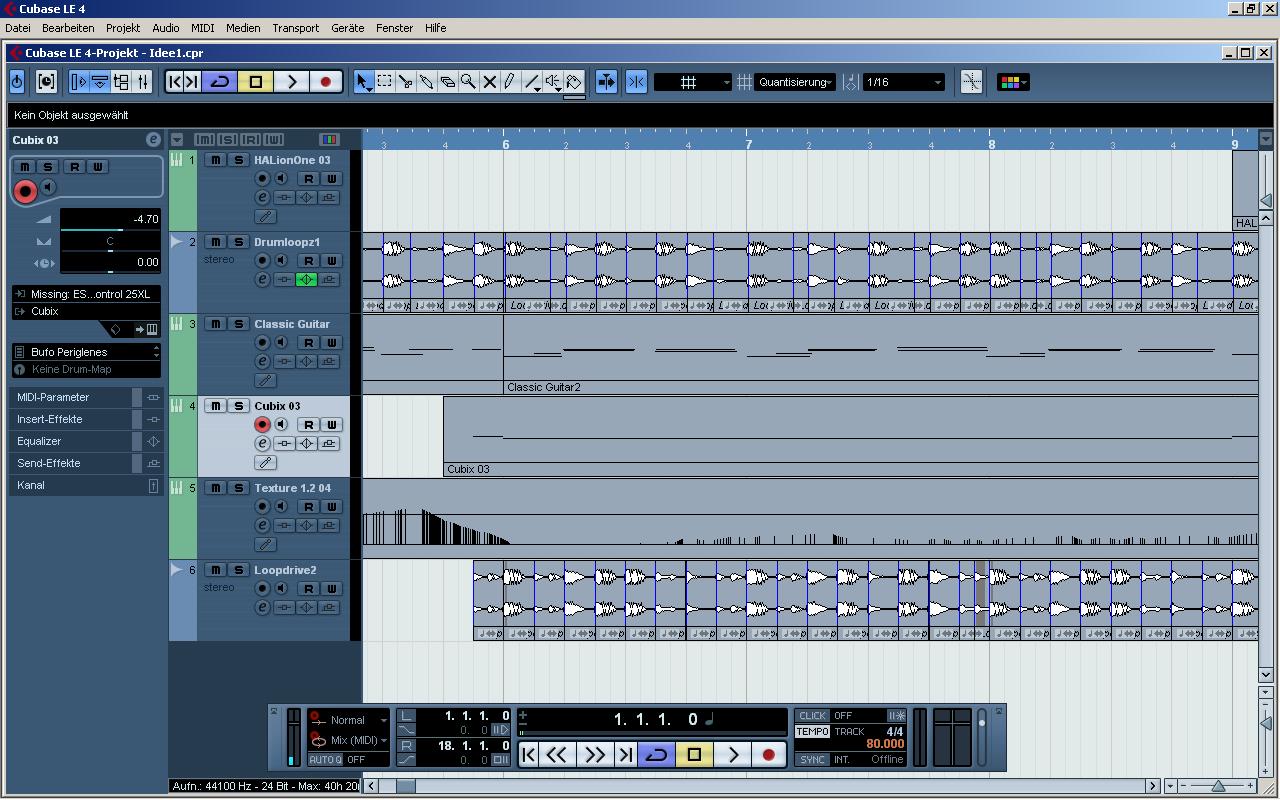Choose the Eraser tool in toolbar
Image resolution: width=1280 pixels, height=800 pixels.
click(447, 82)
